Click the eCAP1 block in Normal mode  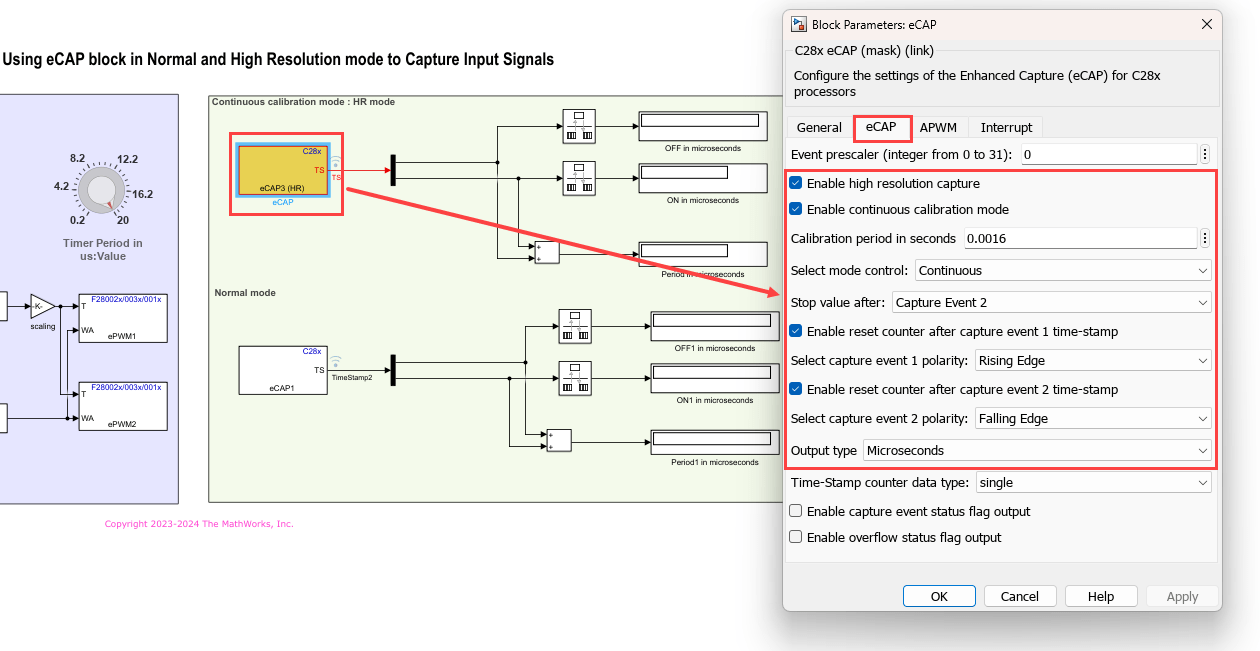point(282,370)
